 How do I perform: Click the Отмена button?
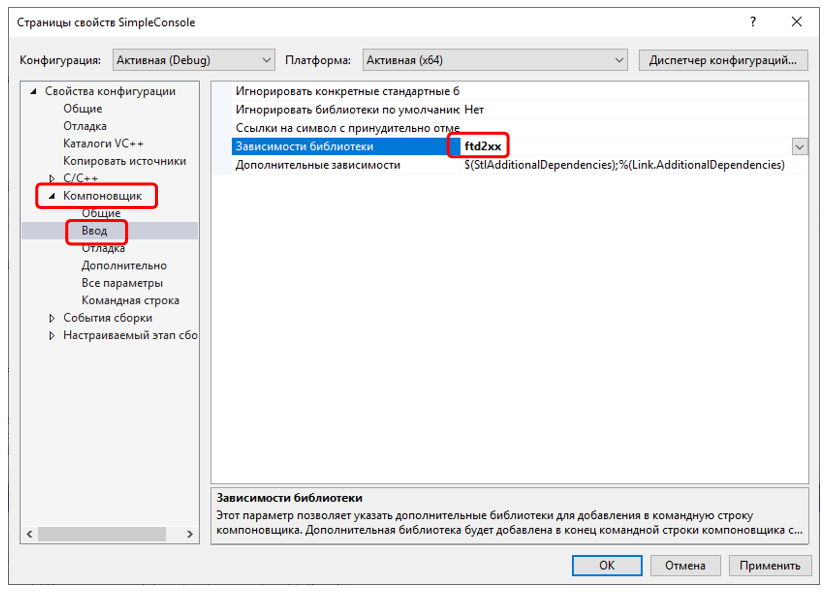[x=685, y=565]
